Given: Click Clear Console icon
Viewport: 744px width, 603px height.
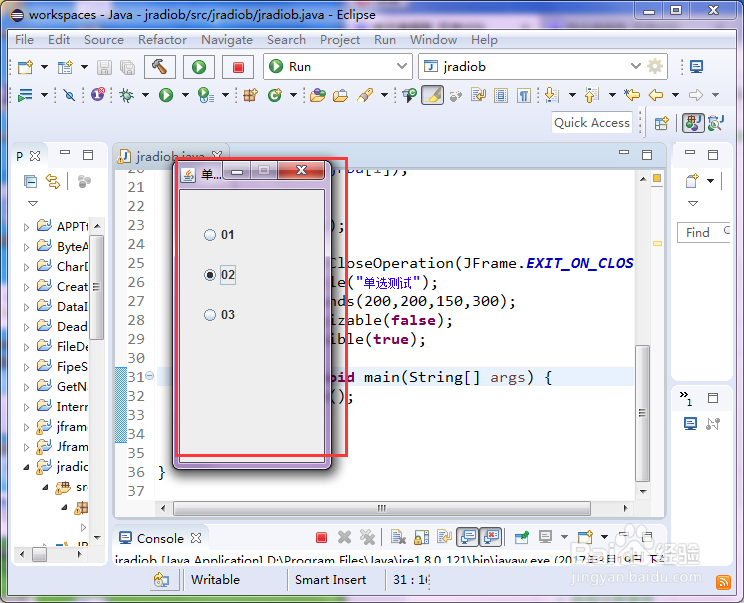Looking at the screenshot, I should [398, 538].
